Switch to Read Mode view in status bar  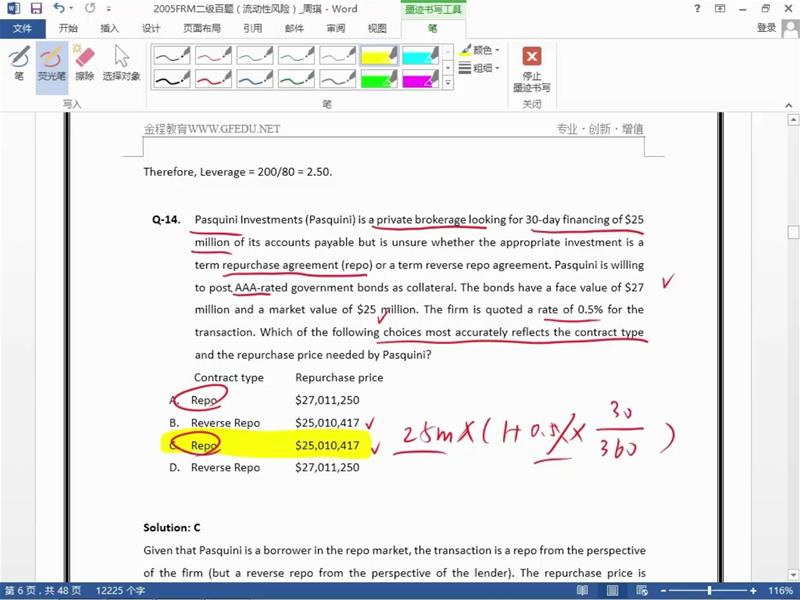pyautogui.click(x=582, y=591)
